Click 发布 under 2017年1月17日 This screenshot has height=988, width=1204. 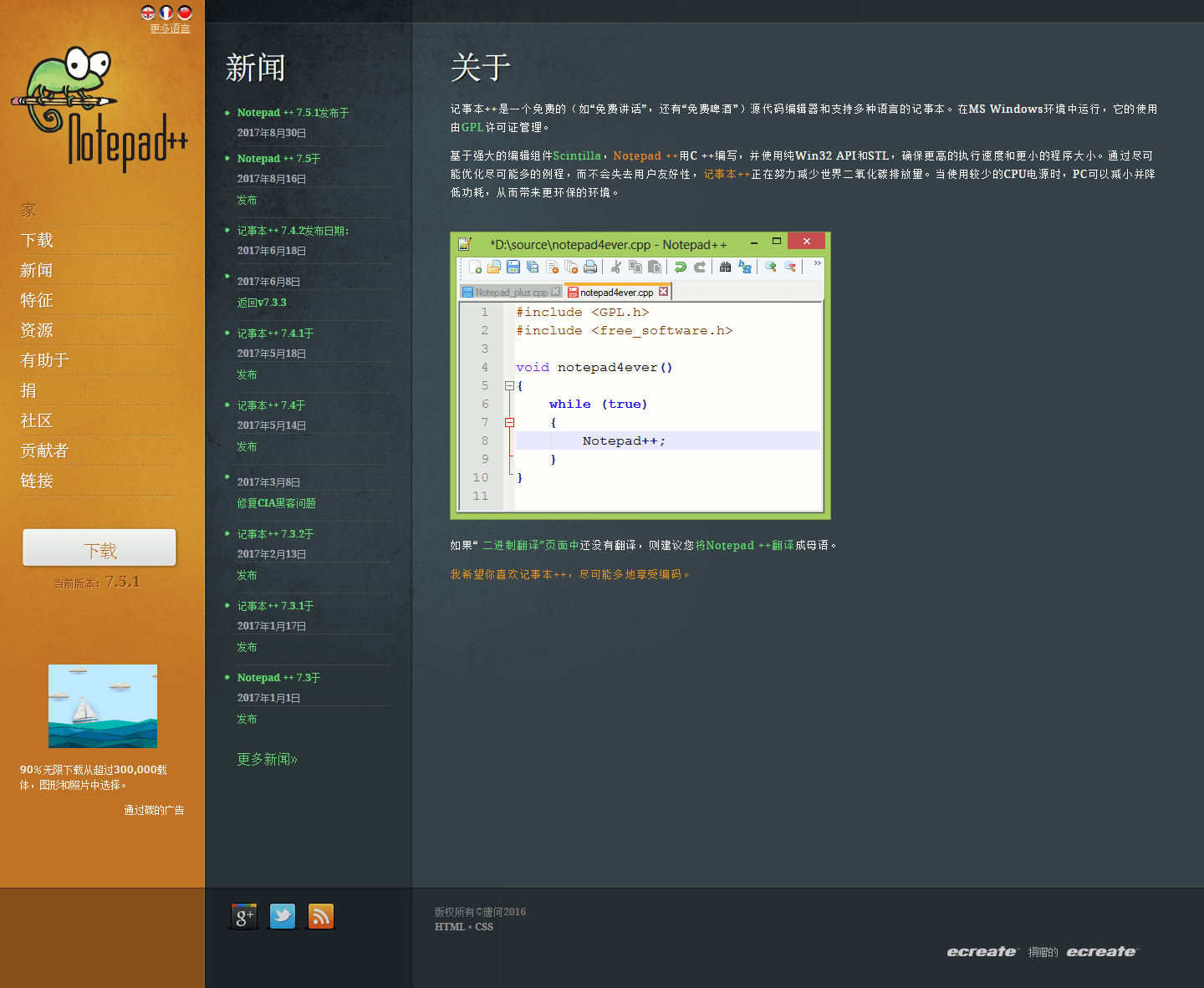click(x=247, y=647)
